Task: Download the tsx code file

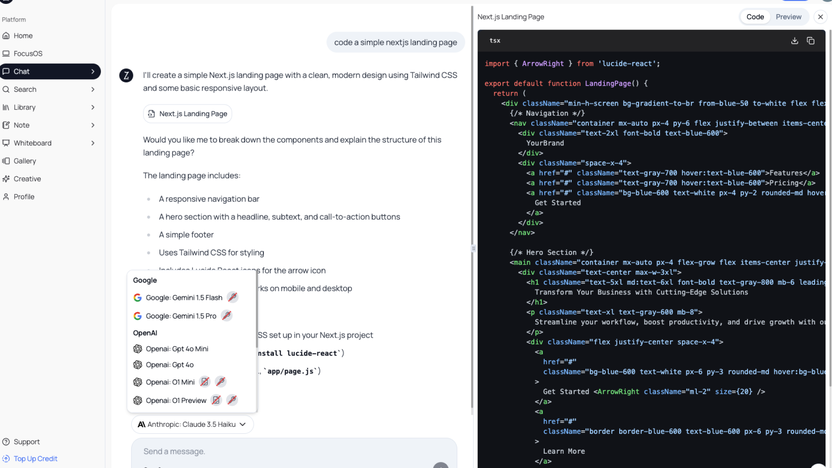Action: point(794,41)
